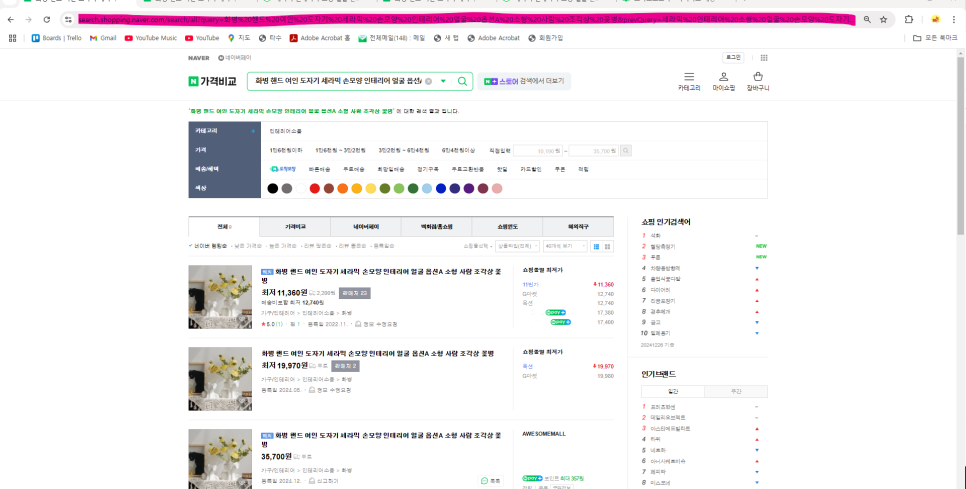Viewport: 966px width, 489px height.
Task: Switch to the 전체 results tab
Action: coord(224,227)
